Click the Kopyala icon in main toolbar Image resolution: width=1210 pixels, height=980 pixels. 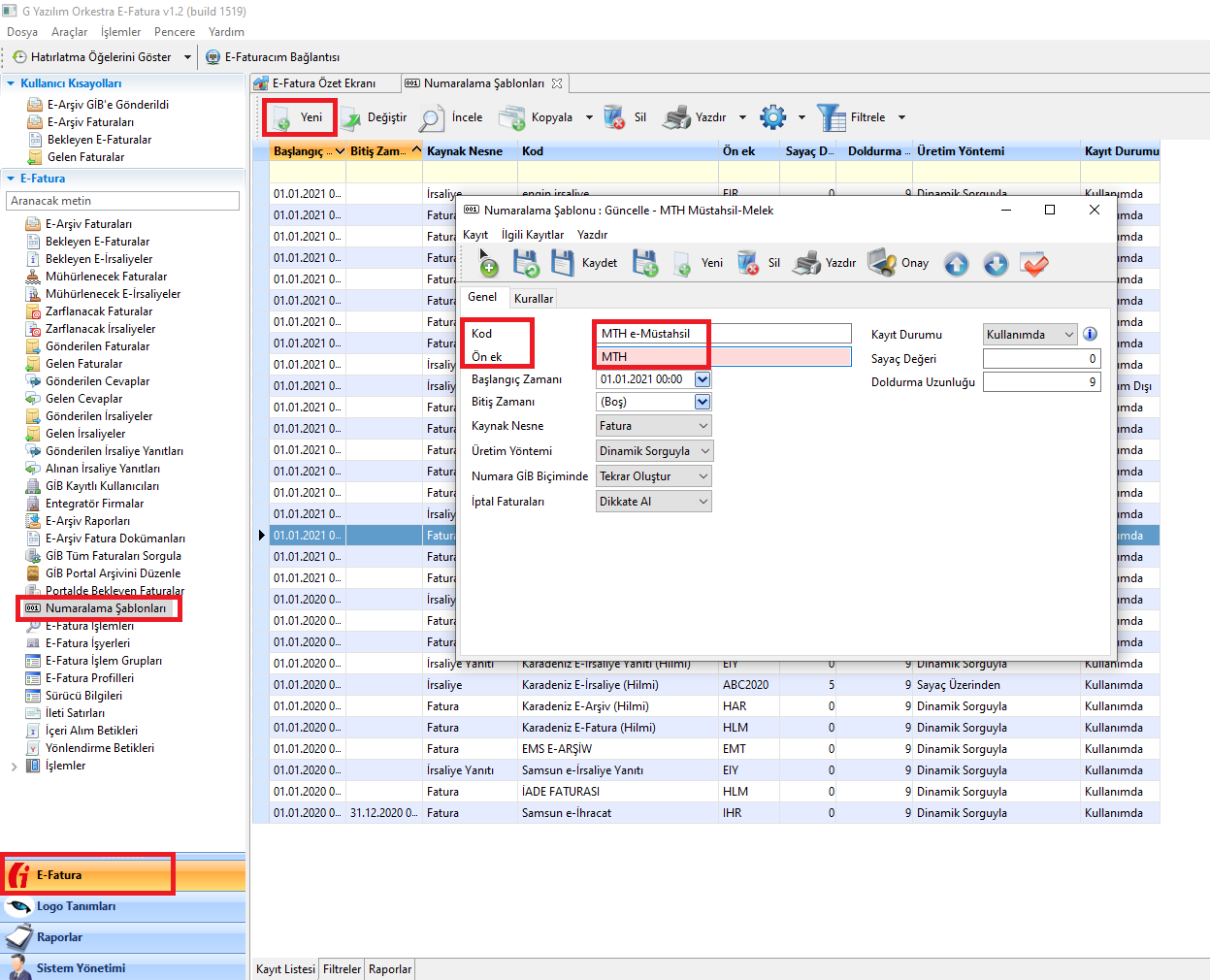coord(511,118)
